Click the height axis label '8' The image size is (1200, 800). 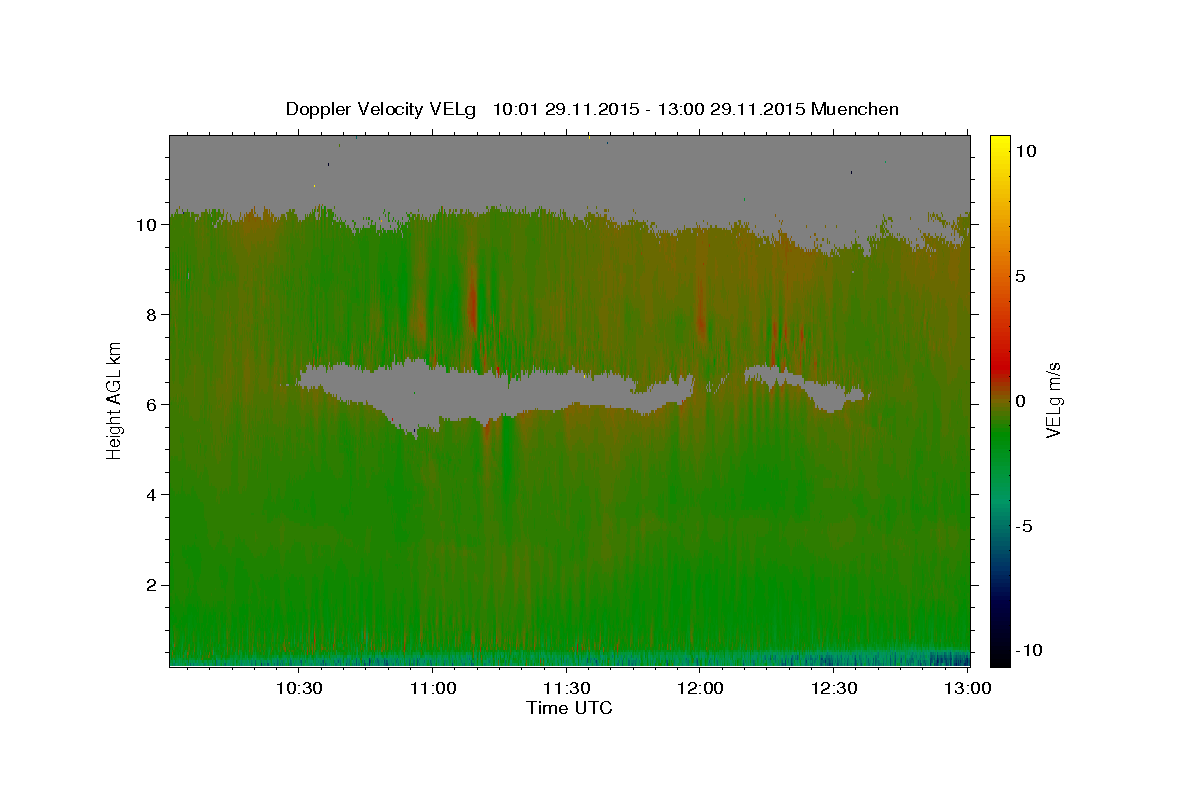152,315
